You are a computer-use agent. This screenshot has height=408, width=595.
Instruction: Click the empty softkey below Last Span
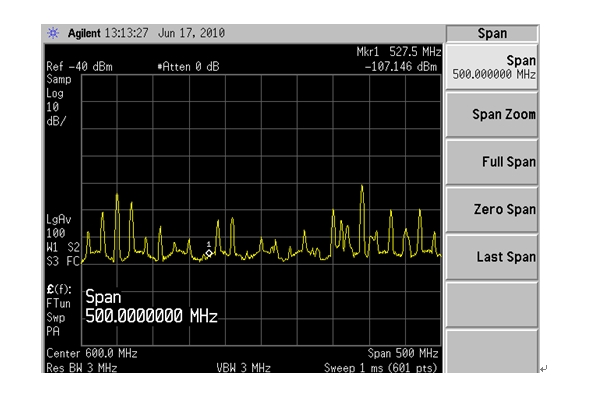pyautogui.click(x=492, y=304)
